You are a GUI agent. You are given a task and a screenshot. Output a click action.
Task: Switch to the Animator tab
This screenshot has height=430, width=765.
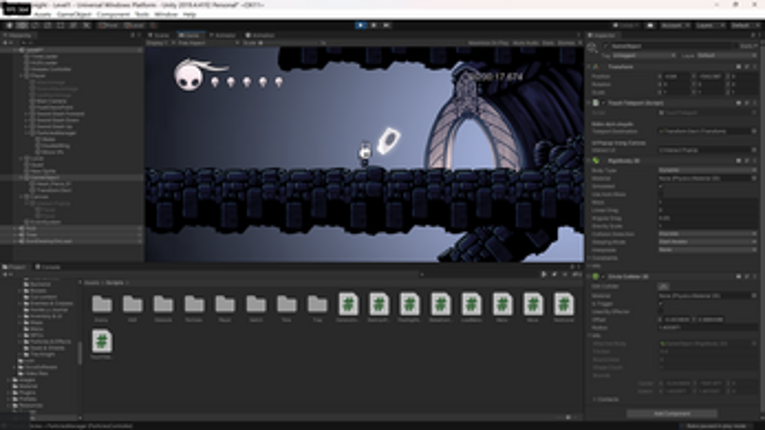pyautogui.click(x=222, y=35)
